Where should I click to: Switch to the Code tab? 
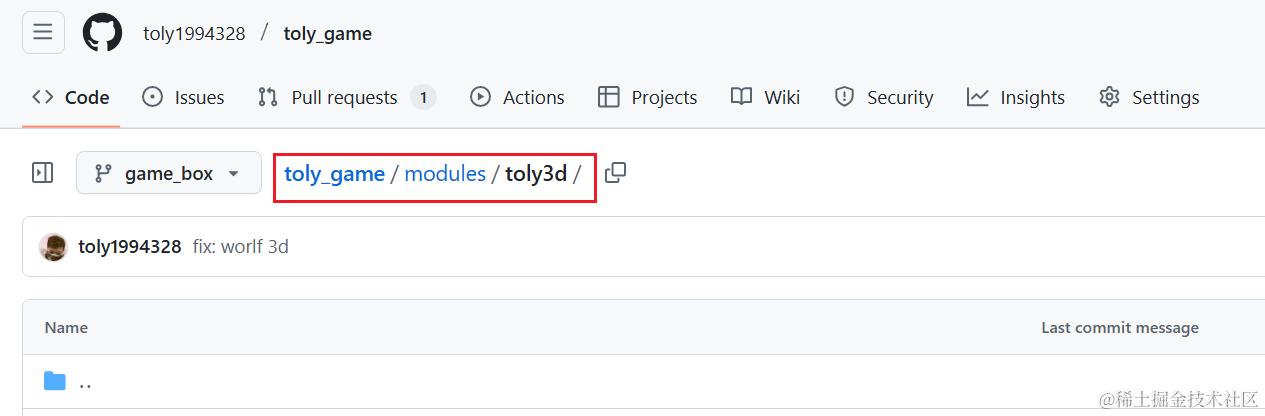[71, 97]
